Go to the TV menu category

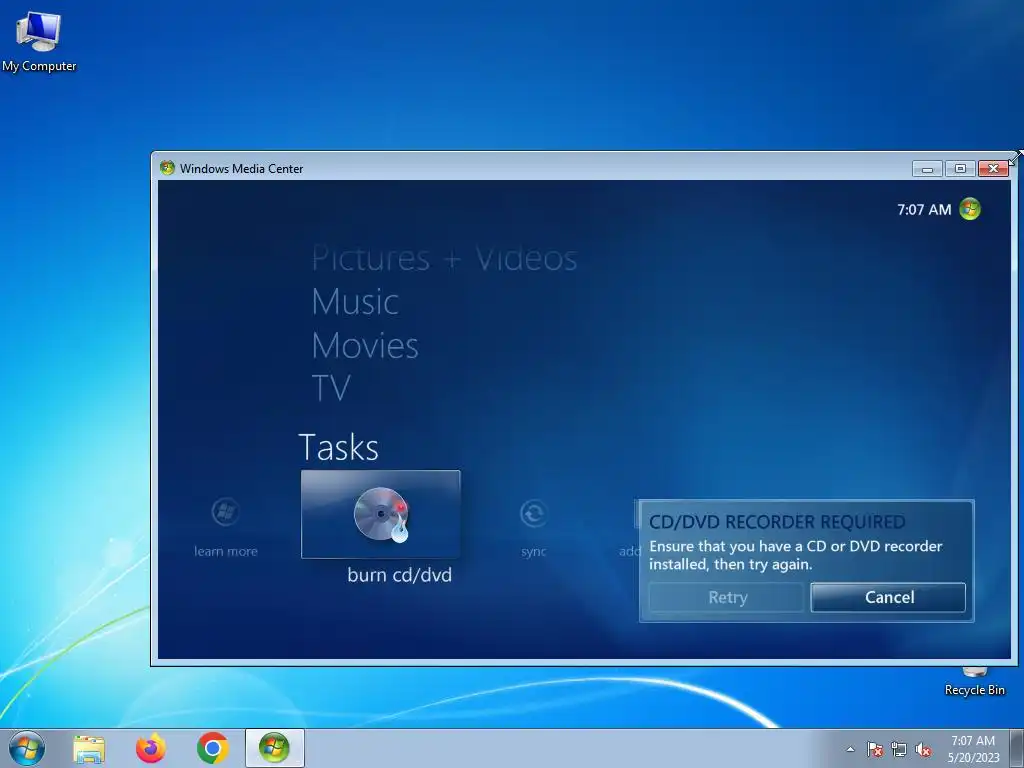[331, 388]
